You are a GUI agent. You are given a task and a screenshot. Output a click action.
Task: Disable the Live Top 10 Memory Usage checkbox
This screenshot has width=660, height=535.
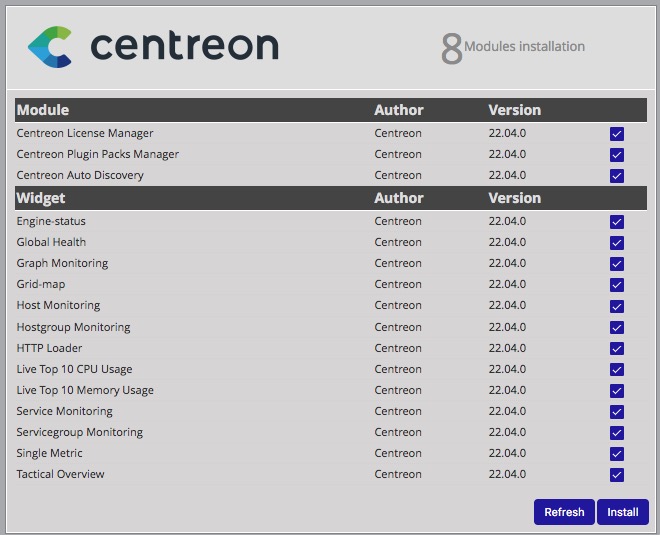(x=617, y=391)
